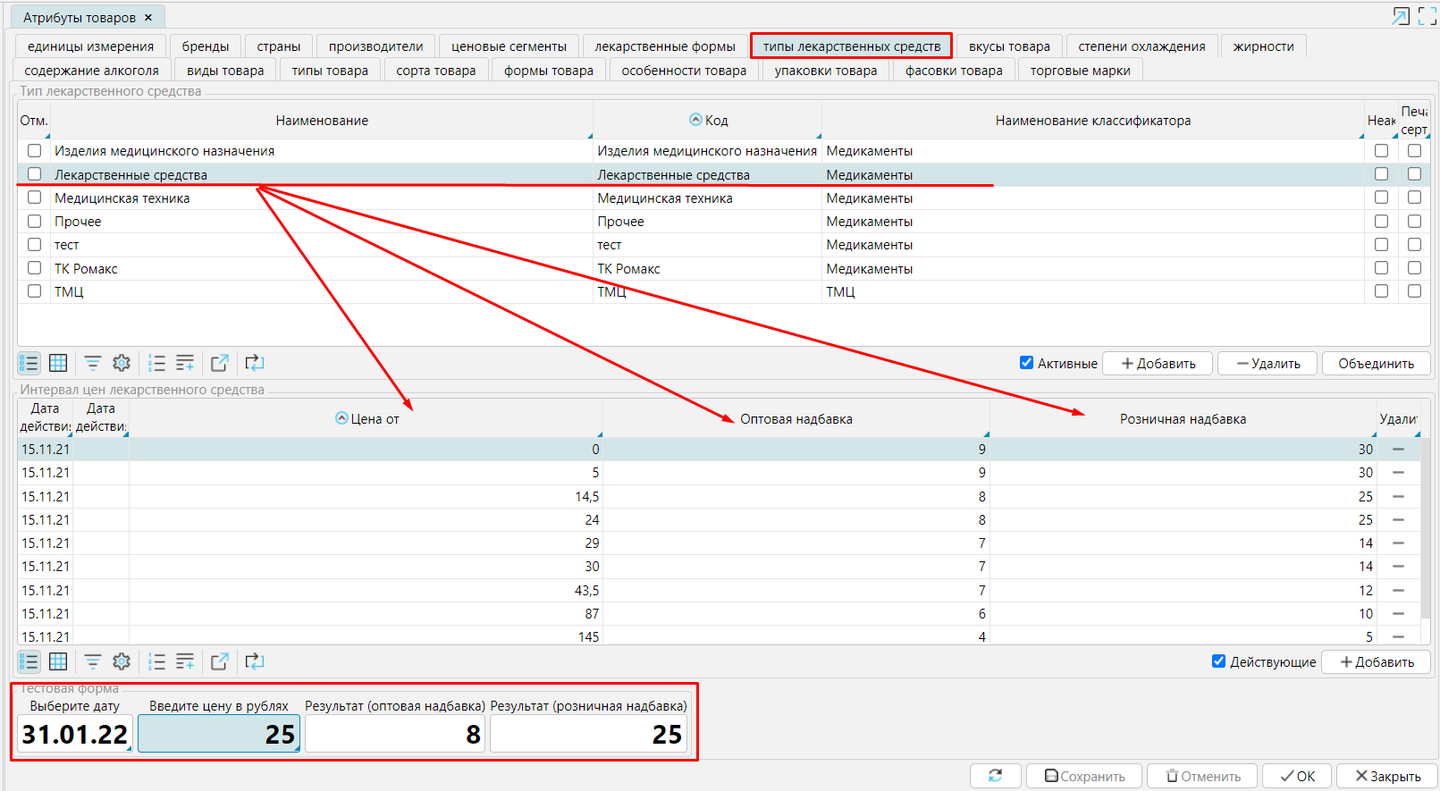Switch to the торговые марки tab
The height and width of the screenshot is (791, 1440).
click(1080, 70)
